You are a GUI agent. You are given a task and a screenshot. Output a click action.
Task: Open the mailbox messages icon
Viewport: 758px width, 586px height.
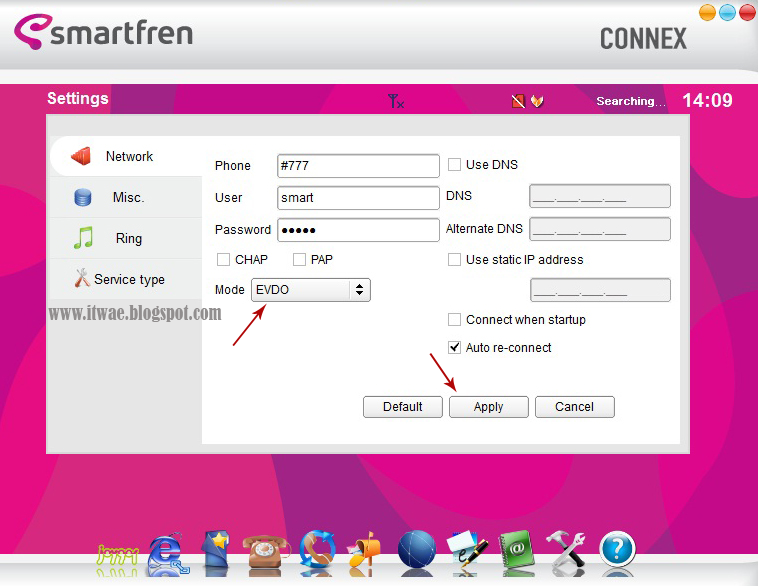click(x=364, y=549)
